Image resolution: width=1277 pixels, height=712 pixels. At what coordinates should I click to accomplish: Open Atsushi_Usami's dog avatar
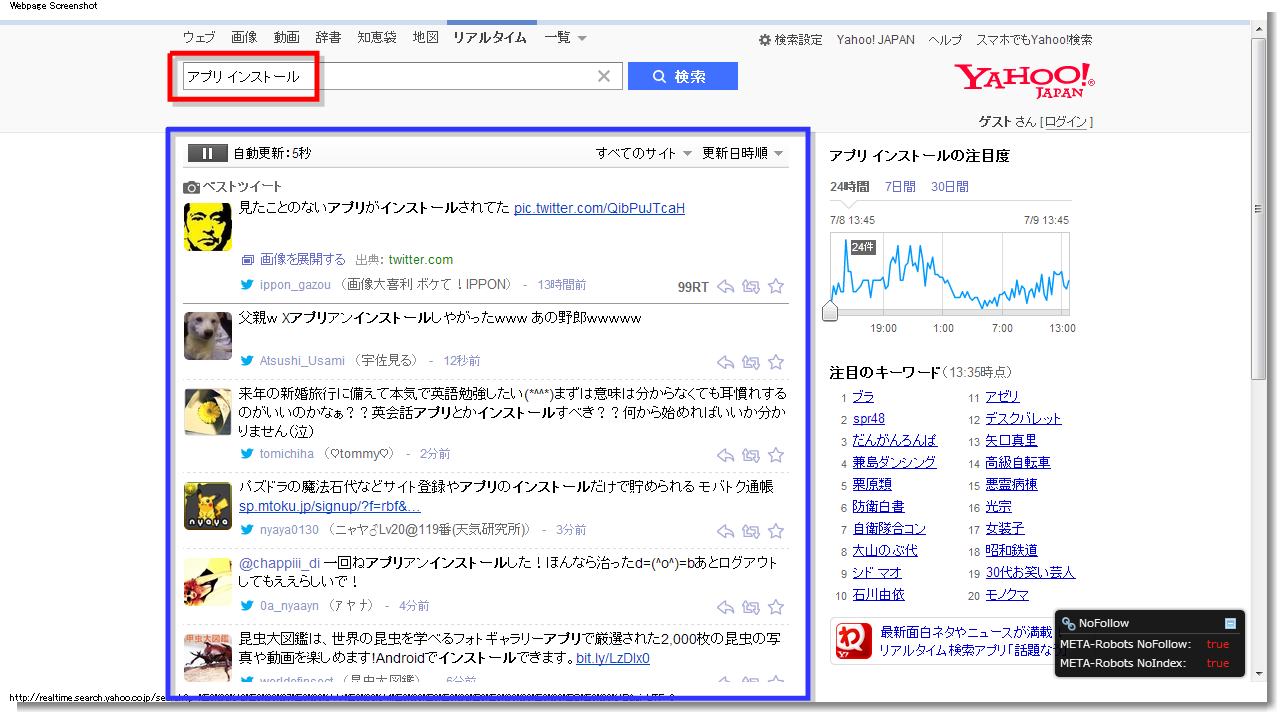click(208, 336)
